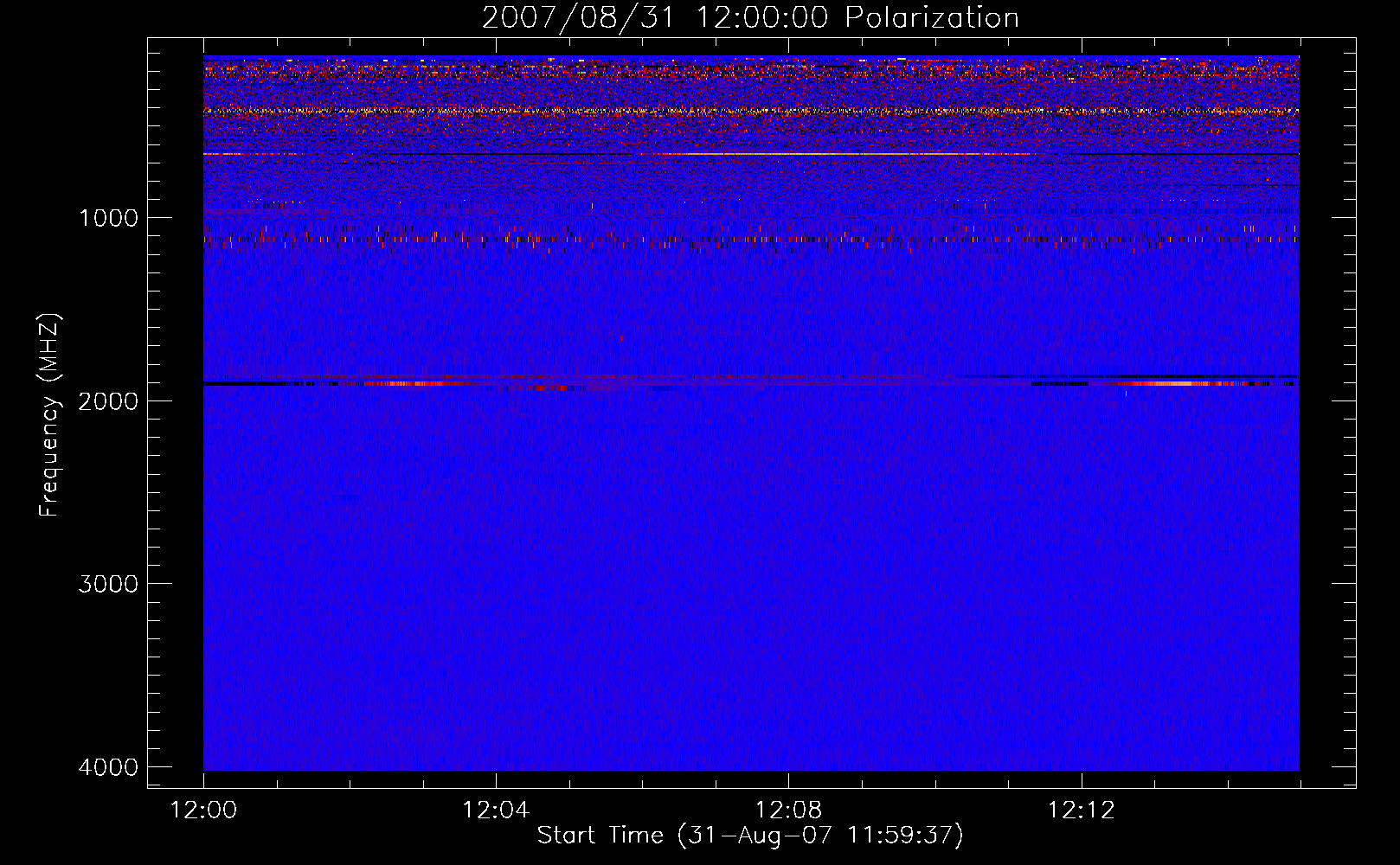Click the 'Start Time (31-Aug-07 11:59:37)' x-axis label
Viewport: 1400px width, 865px height.
750,835
